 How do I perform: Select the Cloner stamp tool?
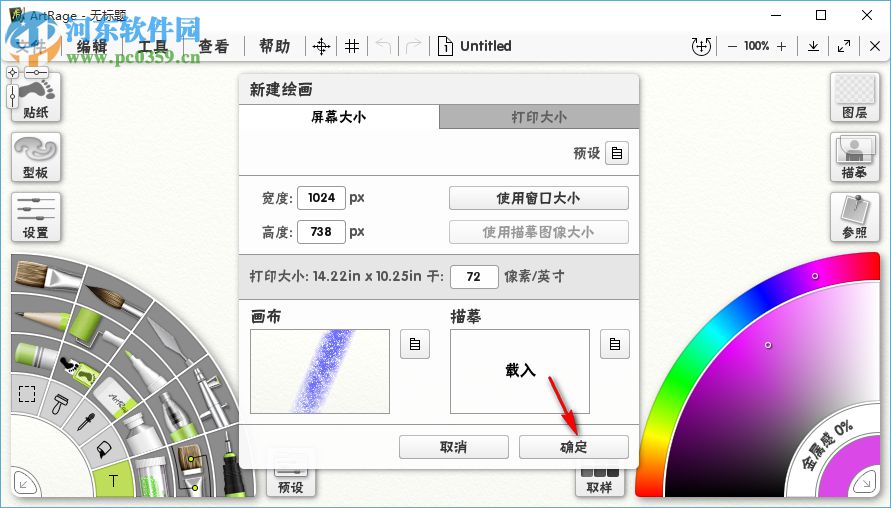59,404
